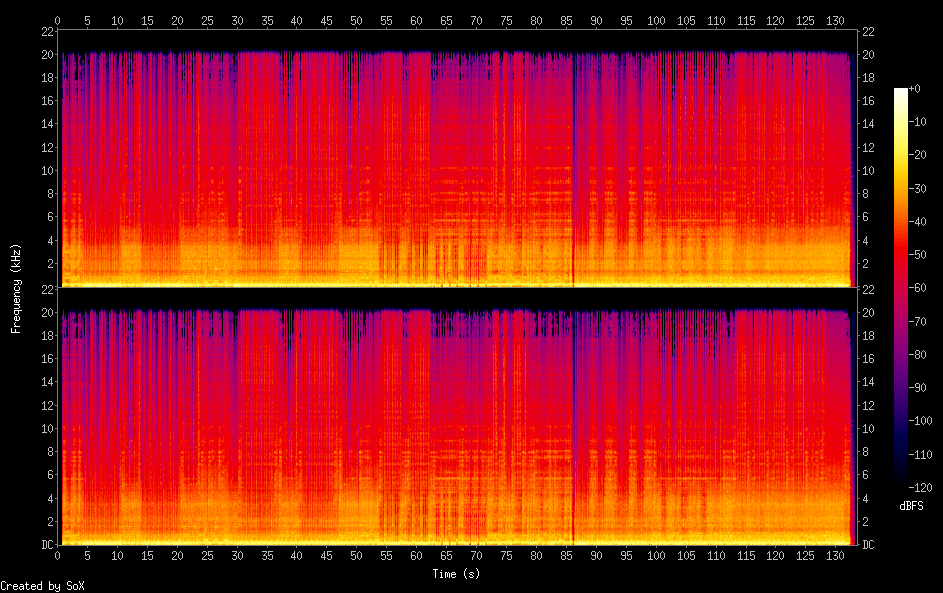
Task: Click the 'dBFS' legend unit label
Action: click(x=911, y=506)
